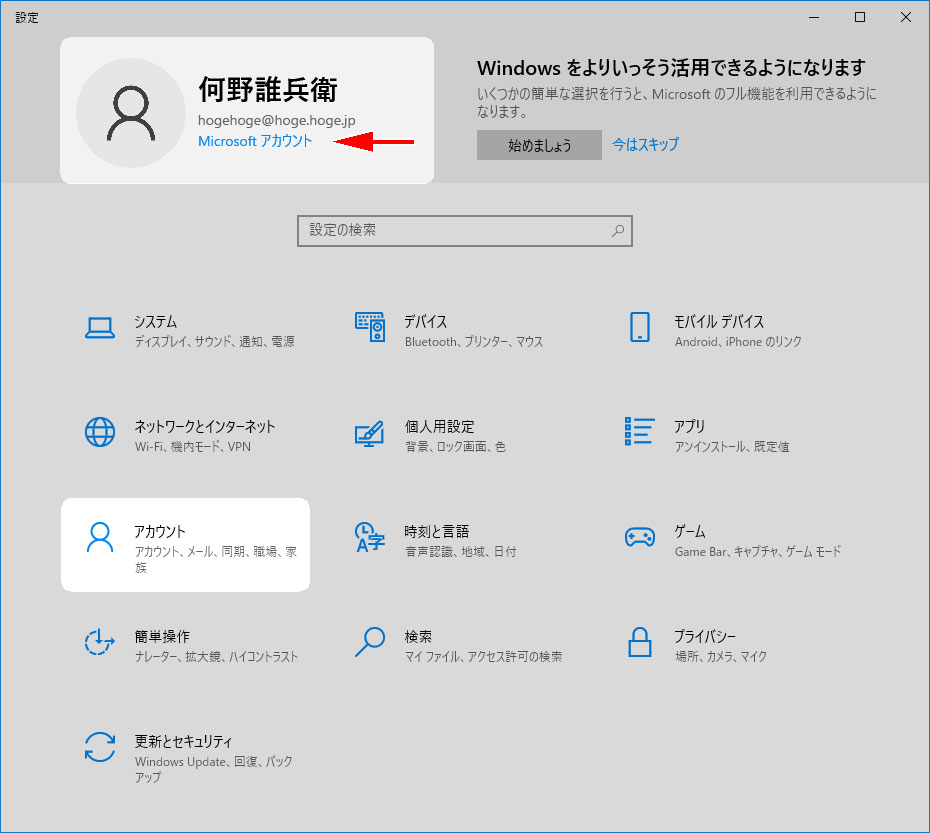Open the Apps list icon
Image resolution: width=930 pixels, height=833 pixels.
tap(640, 432)
